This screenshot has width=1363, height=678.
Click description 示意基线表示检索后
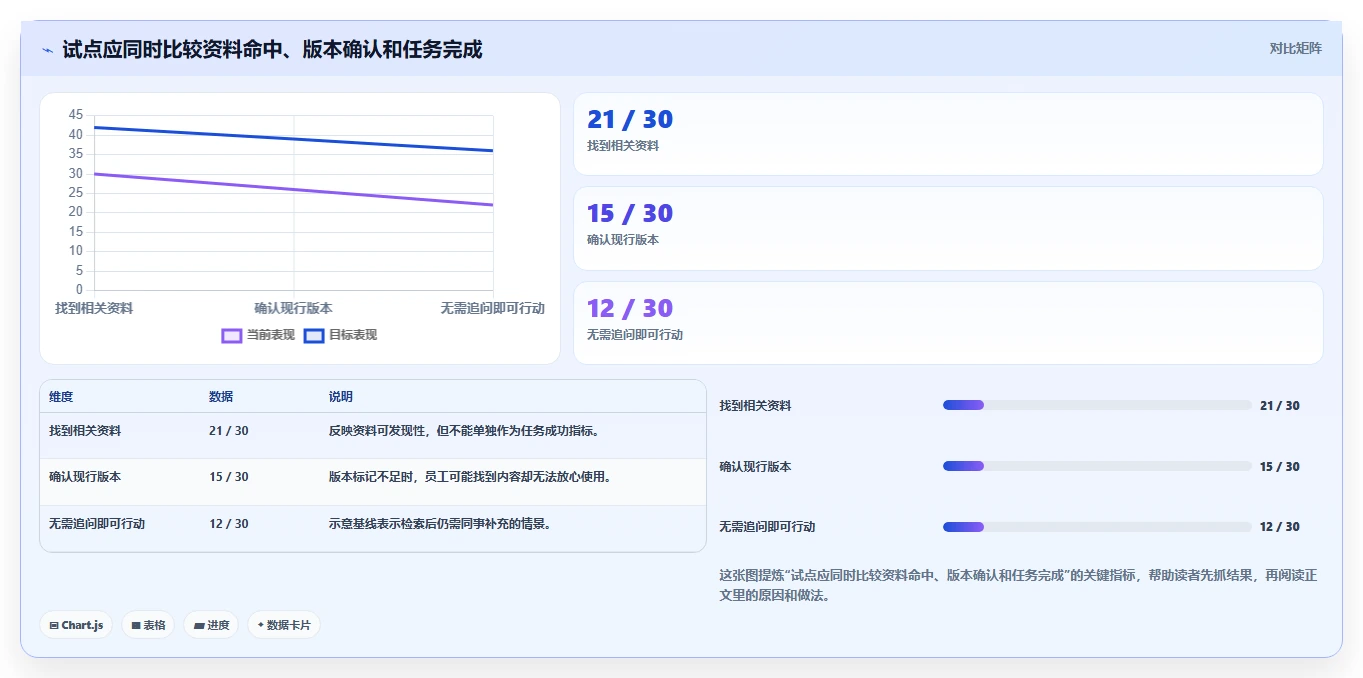[441, 524]
